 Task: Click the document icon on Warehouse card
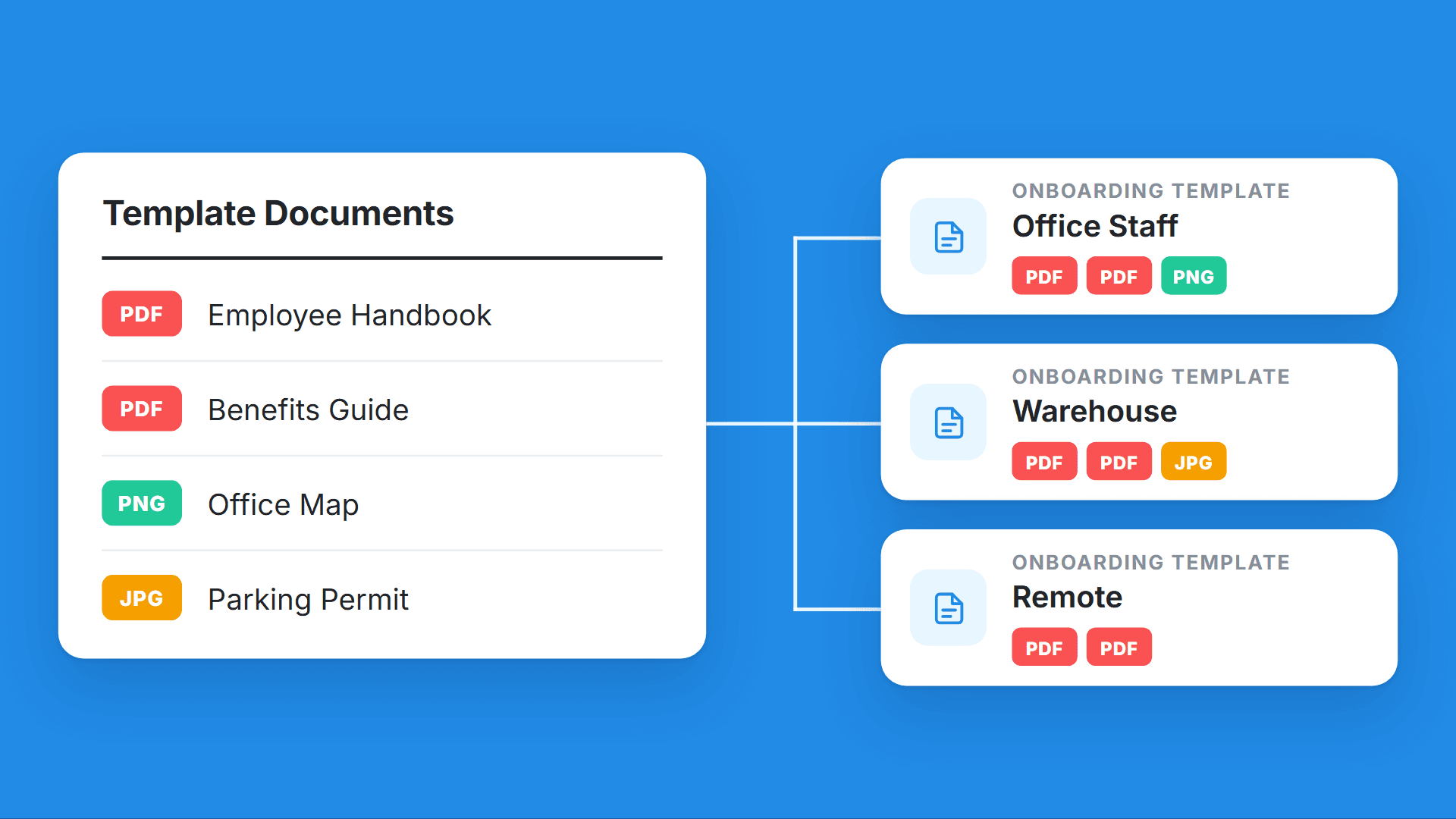(x=948, y=422)
